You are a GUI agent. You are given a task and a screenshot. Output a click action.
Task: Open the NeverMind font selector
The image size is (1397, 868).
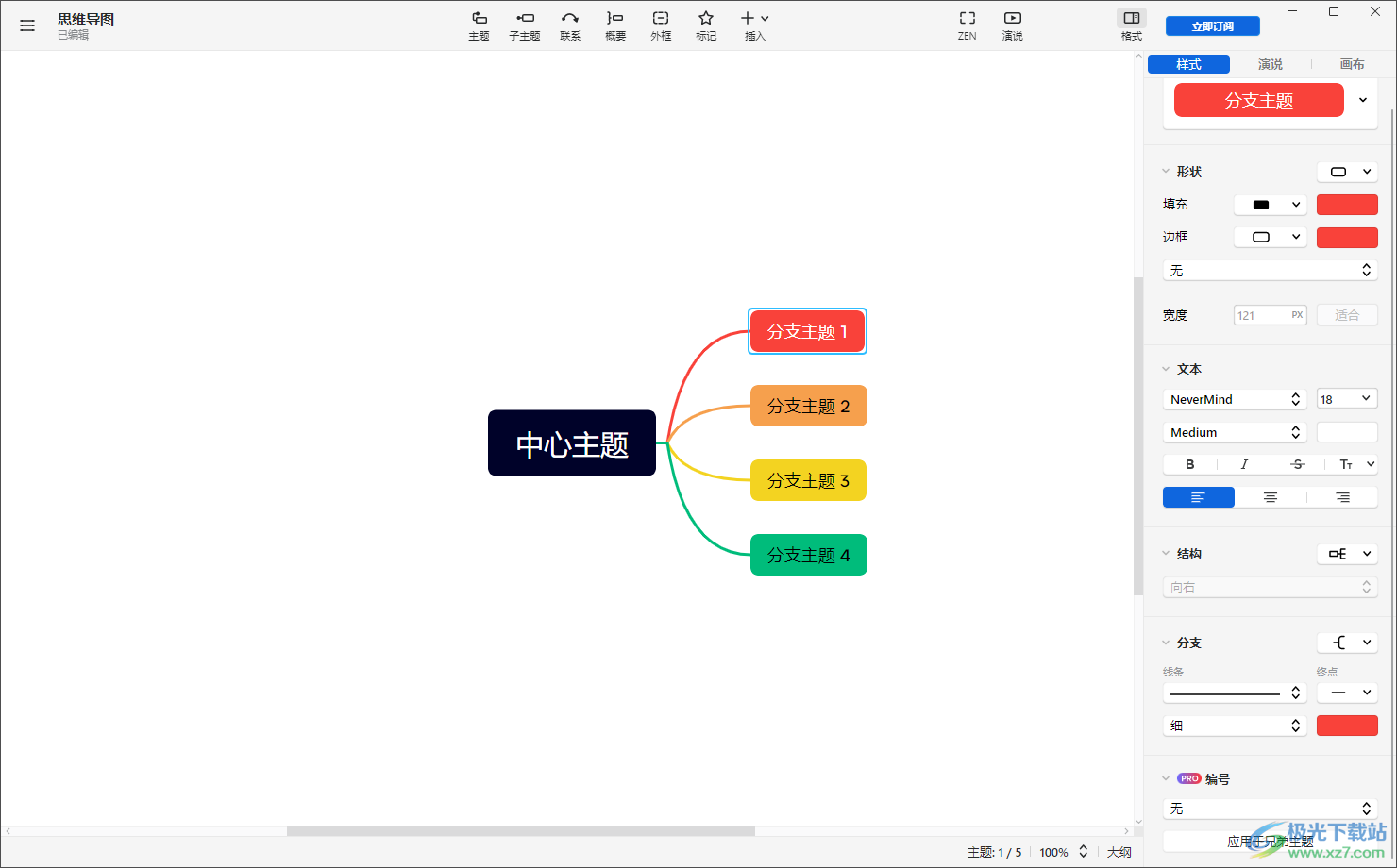[x=1235, y=399]
